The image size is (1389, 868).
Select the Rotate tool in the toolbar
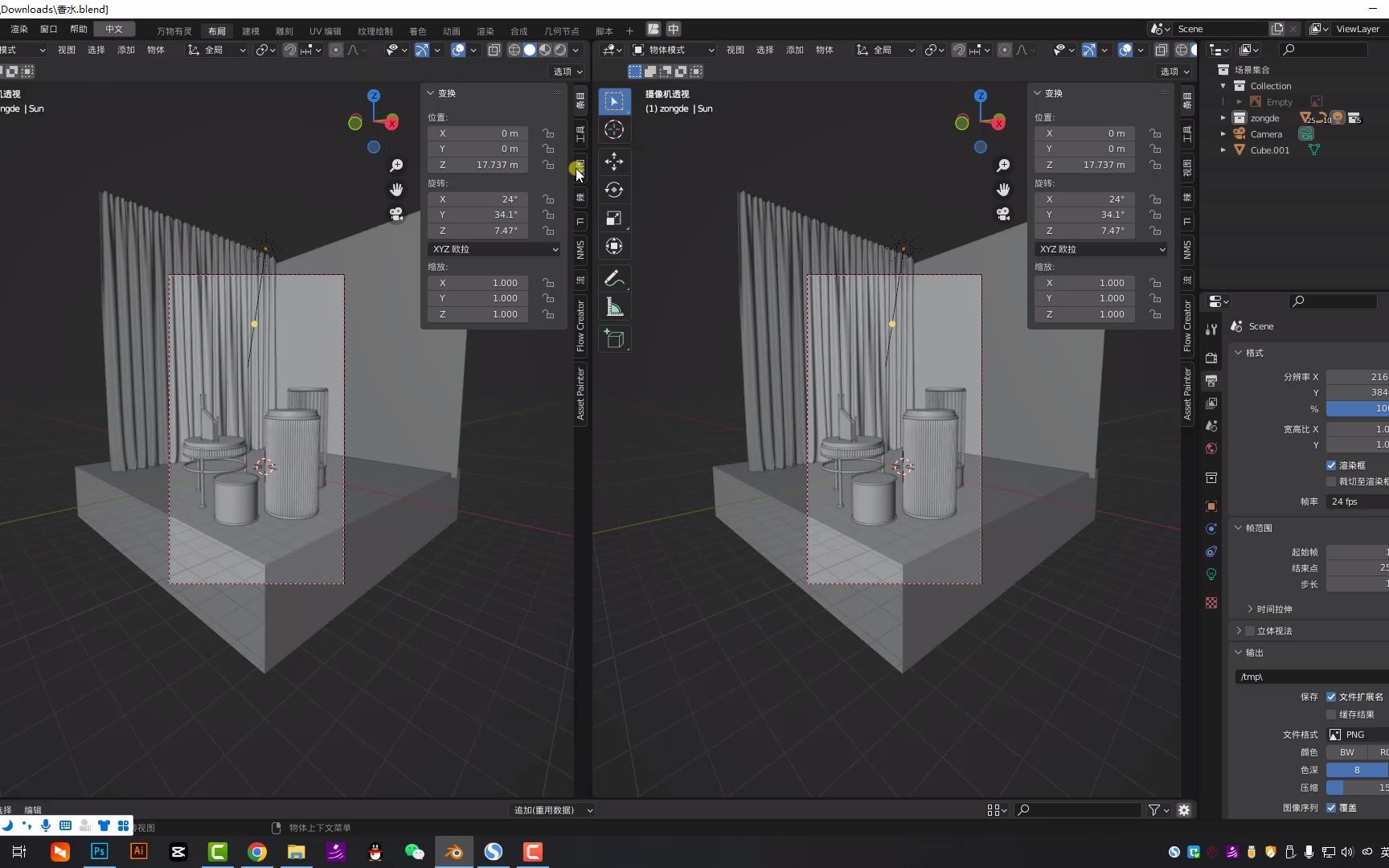614,190
